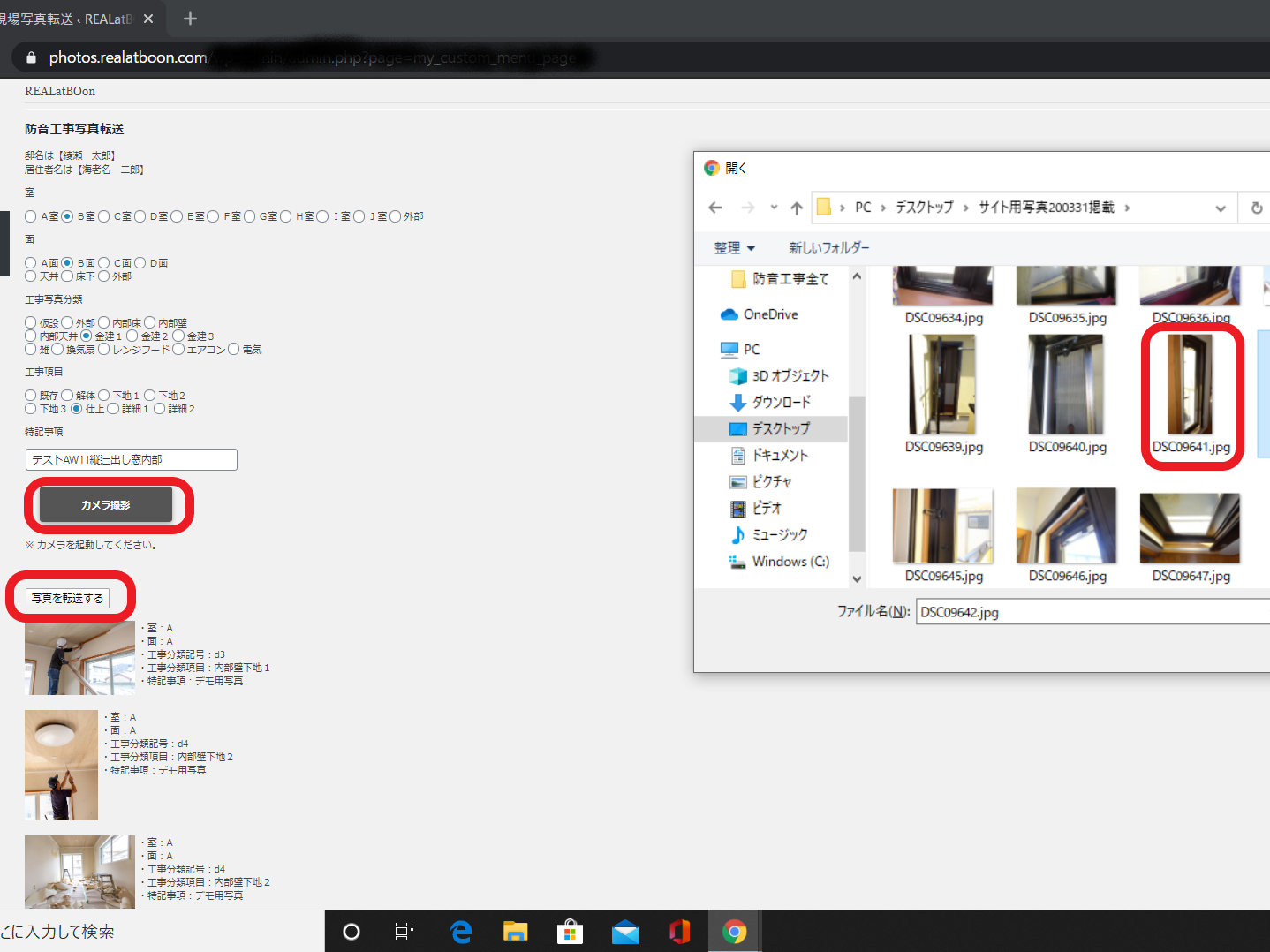Screen dimensions: 1270x952
Task: Open a new browser tab
Action: pyautogui.click(x=190, y=19)
